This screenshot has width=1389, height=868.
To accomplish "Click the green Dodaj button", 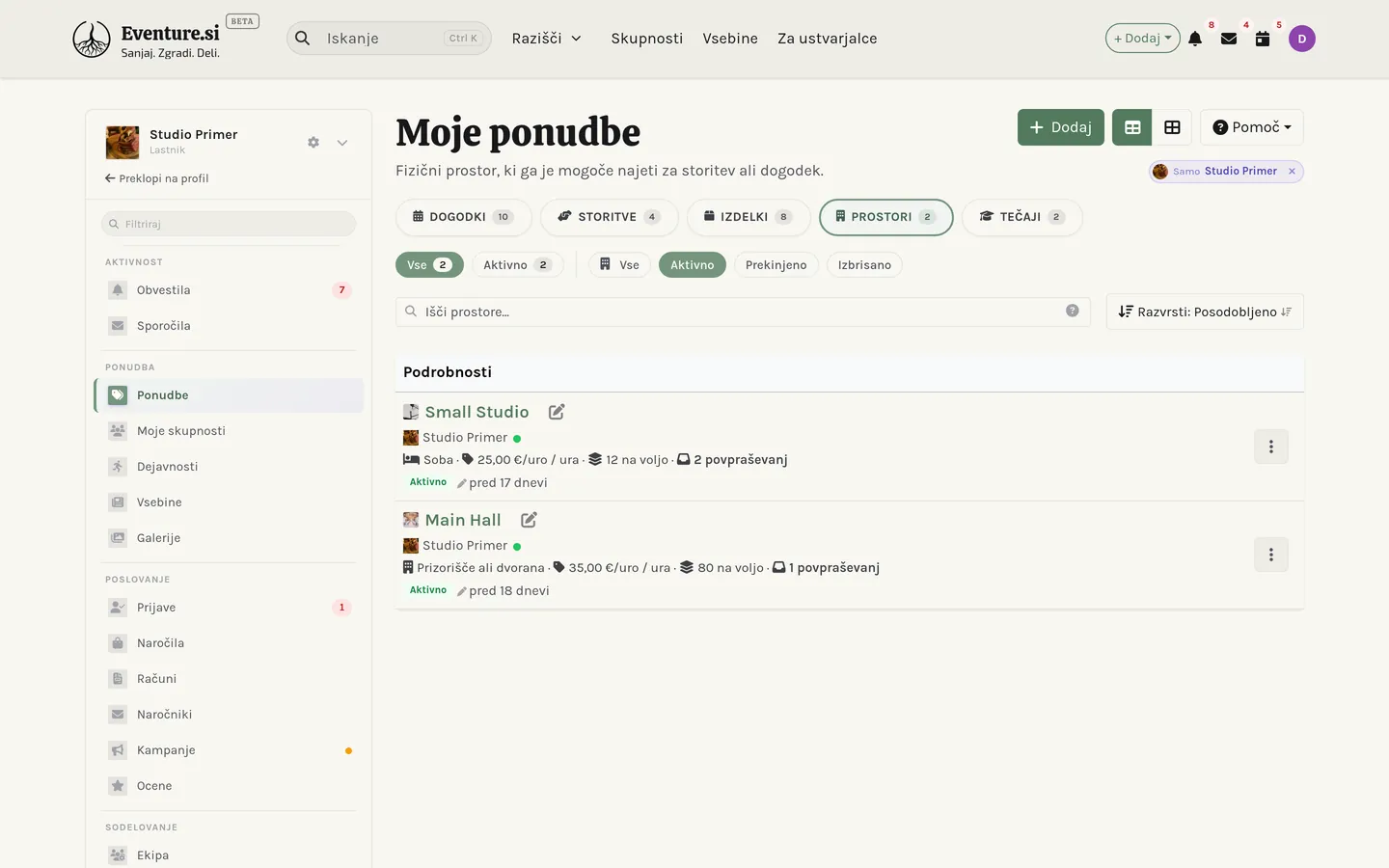I will [1060, 127].
